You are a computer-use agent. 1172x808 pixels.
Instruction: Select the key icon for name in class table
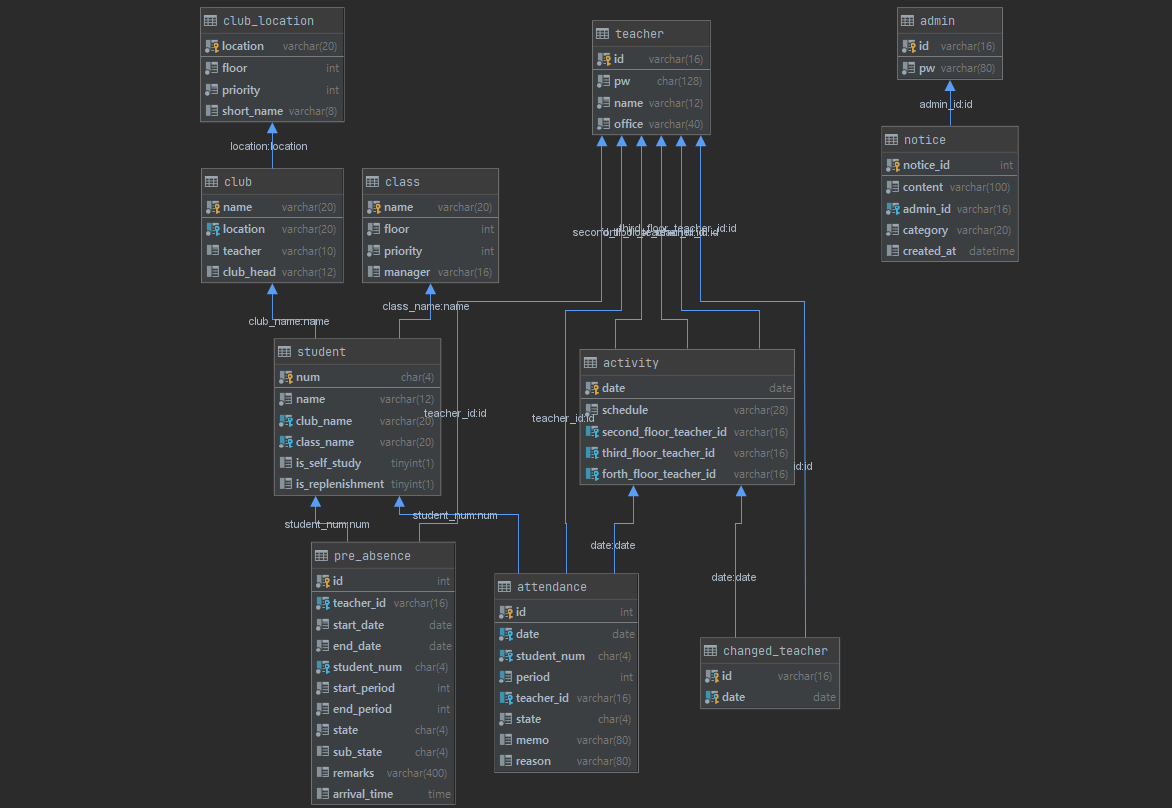[374, 206]
